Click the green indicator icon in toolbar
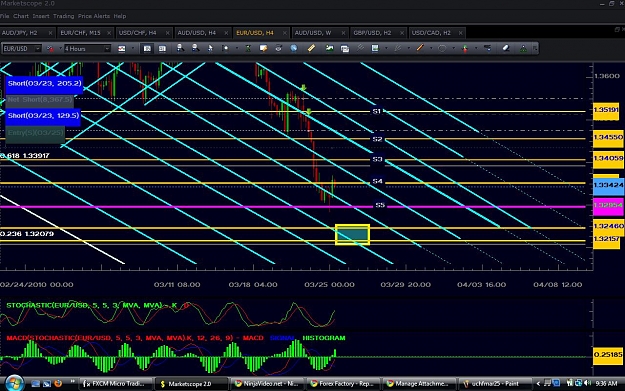 (x=248, y=48)
